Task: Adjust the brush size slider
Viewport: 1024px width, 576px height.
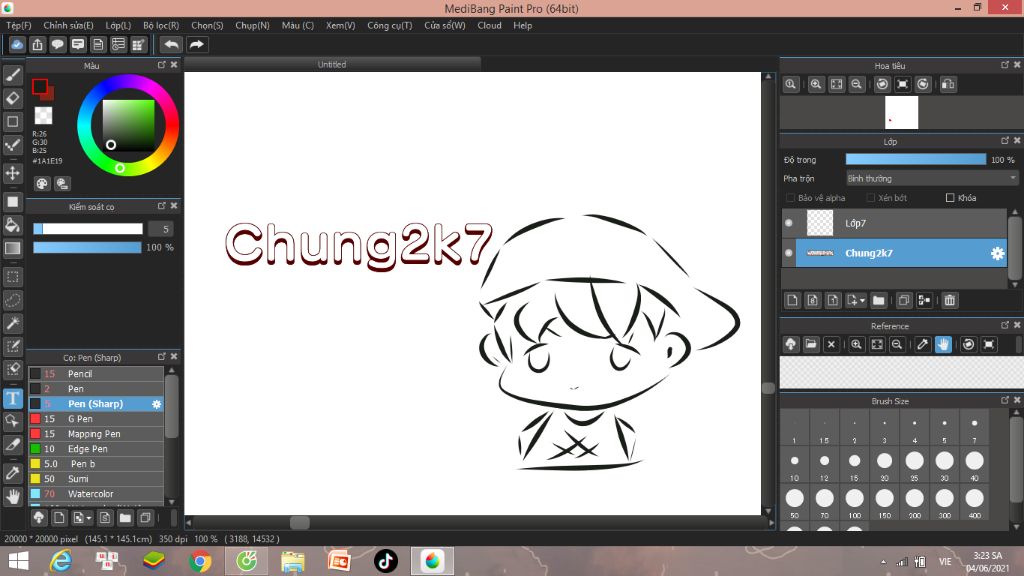Action: click(88, 229)
